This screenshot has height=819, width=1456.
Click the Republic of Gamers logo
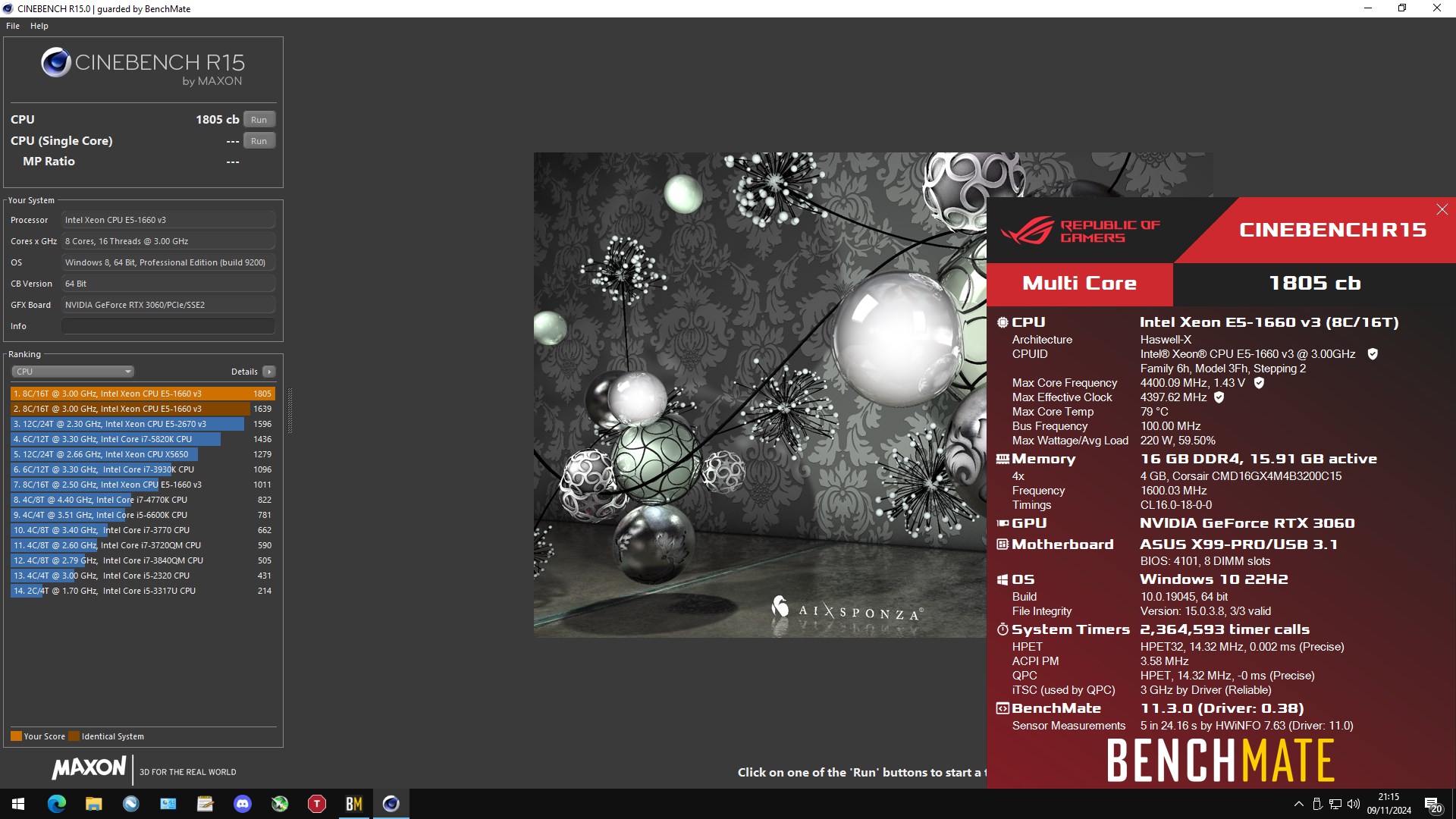coord(1080,231)
